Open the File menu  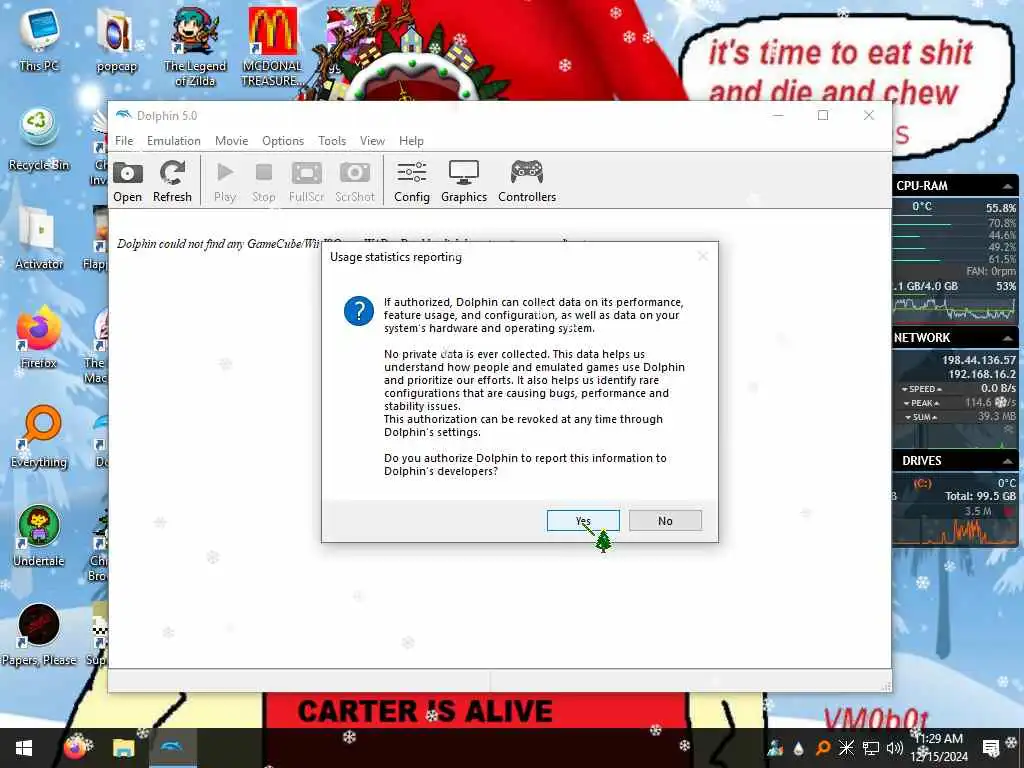pos(124,140)
